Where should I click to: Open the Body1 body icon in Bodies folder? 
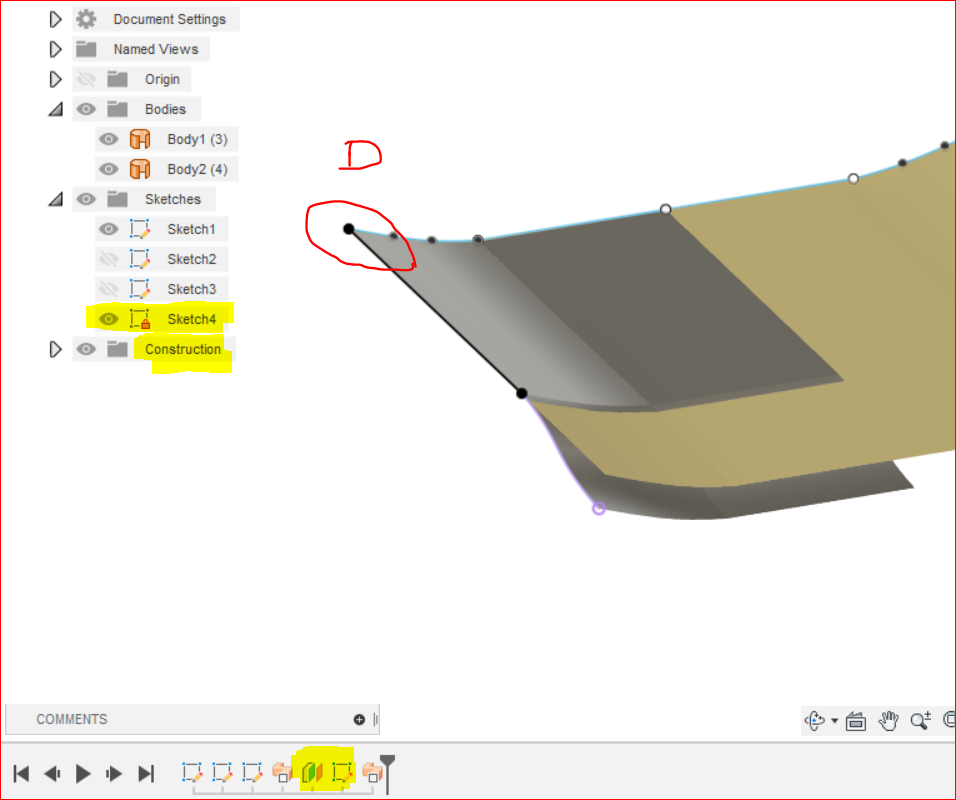tap(140, 139)
